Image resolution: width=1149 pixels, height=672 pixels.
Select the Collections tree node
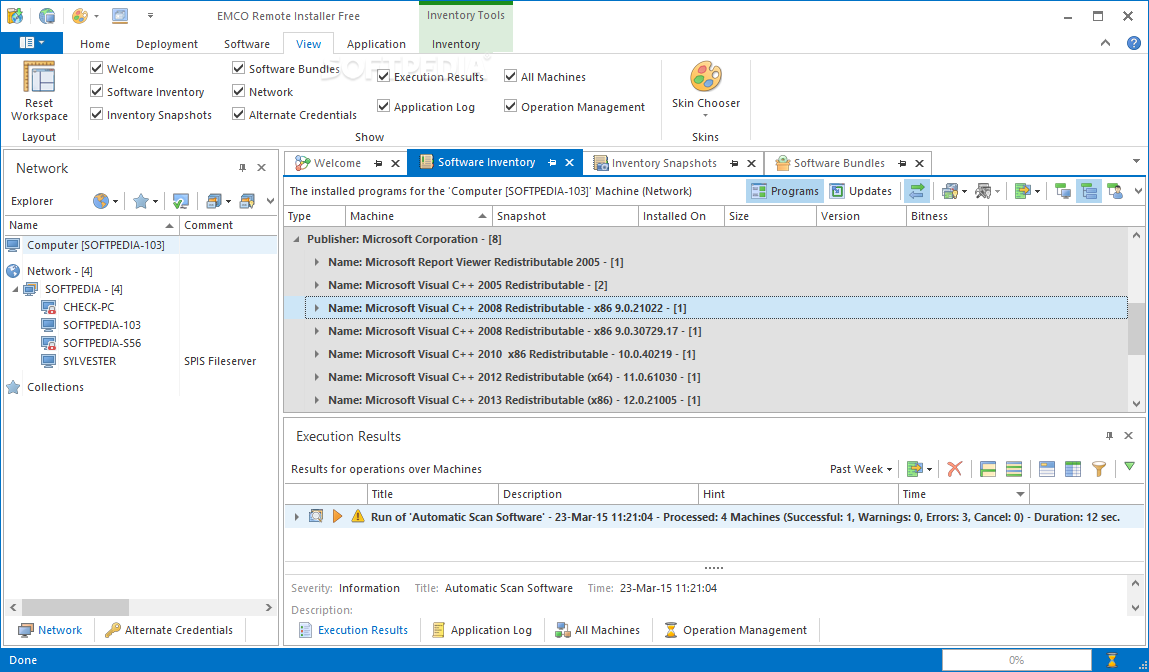56,387
